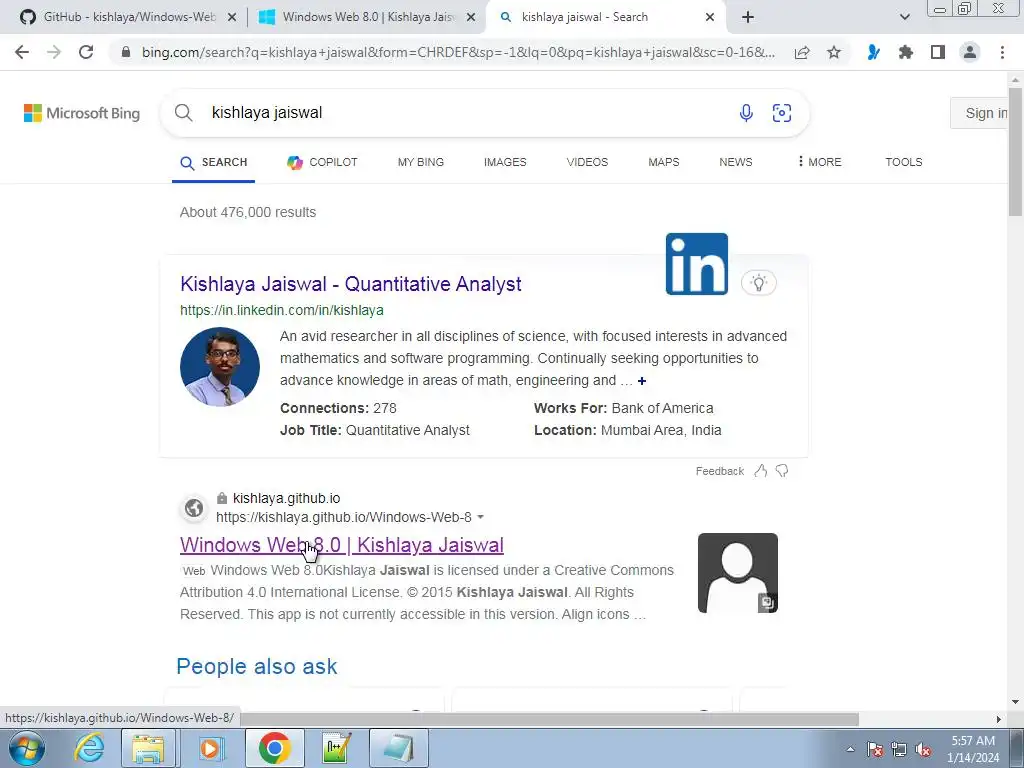Open the COPILOT tab
The image size is (1024, 768).
pyautogui.click(x=323, y=162)
